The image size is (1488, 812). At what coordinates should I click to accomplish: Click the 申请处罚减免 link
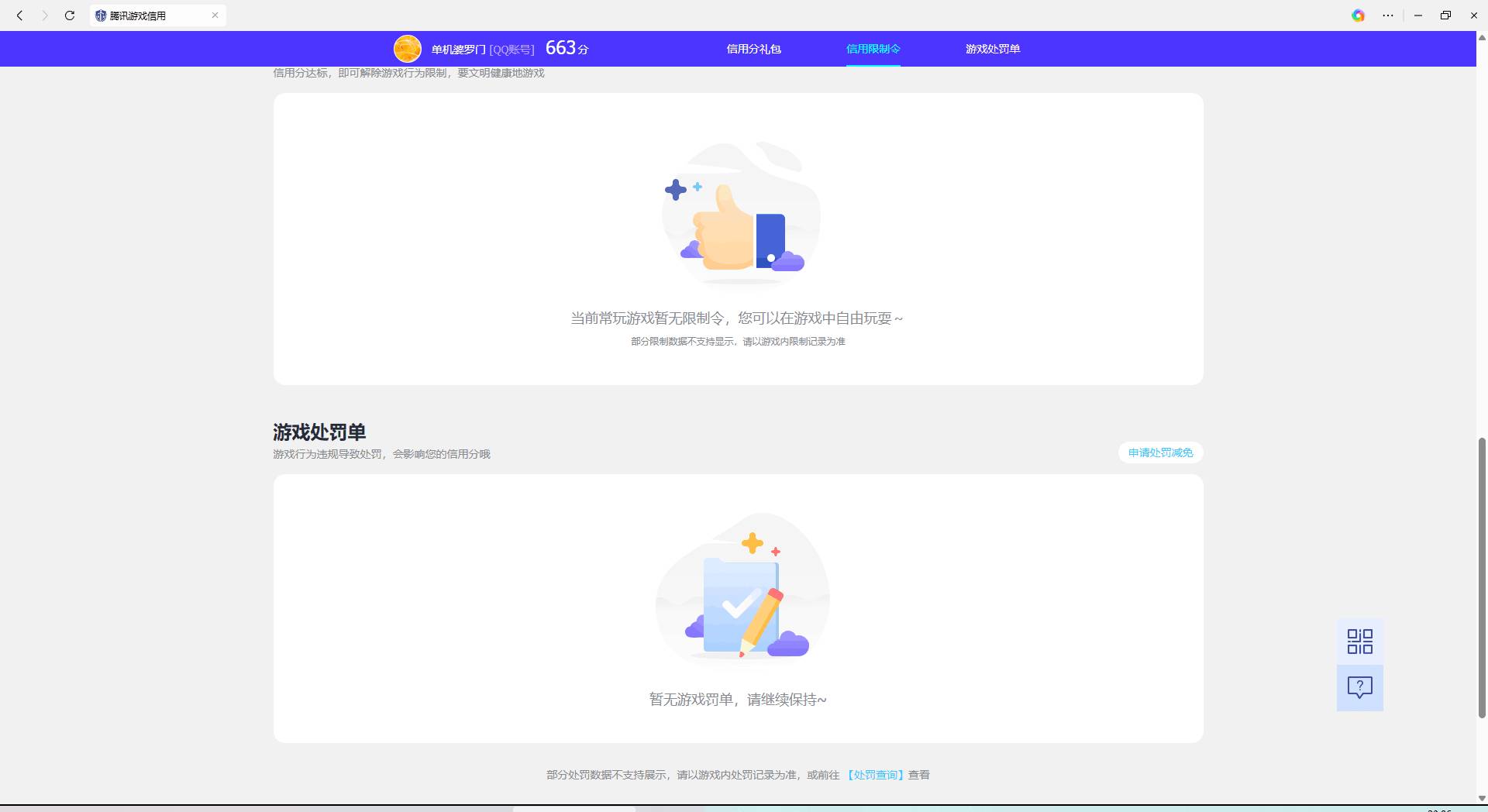[x=1159, y=452]
